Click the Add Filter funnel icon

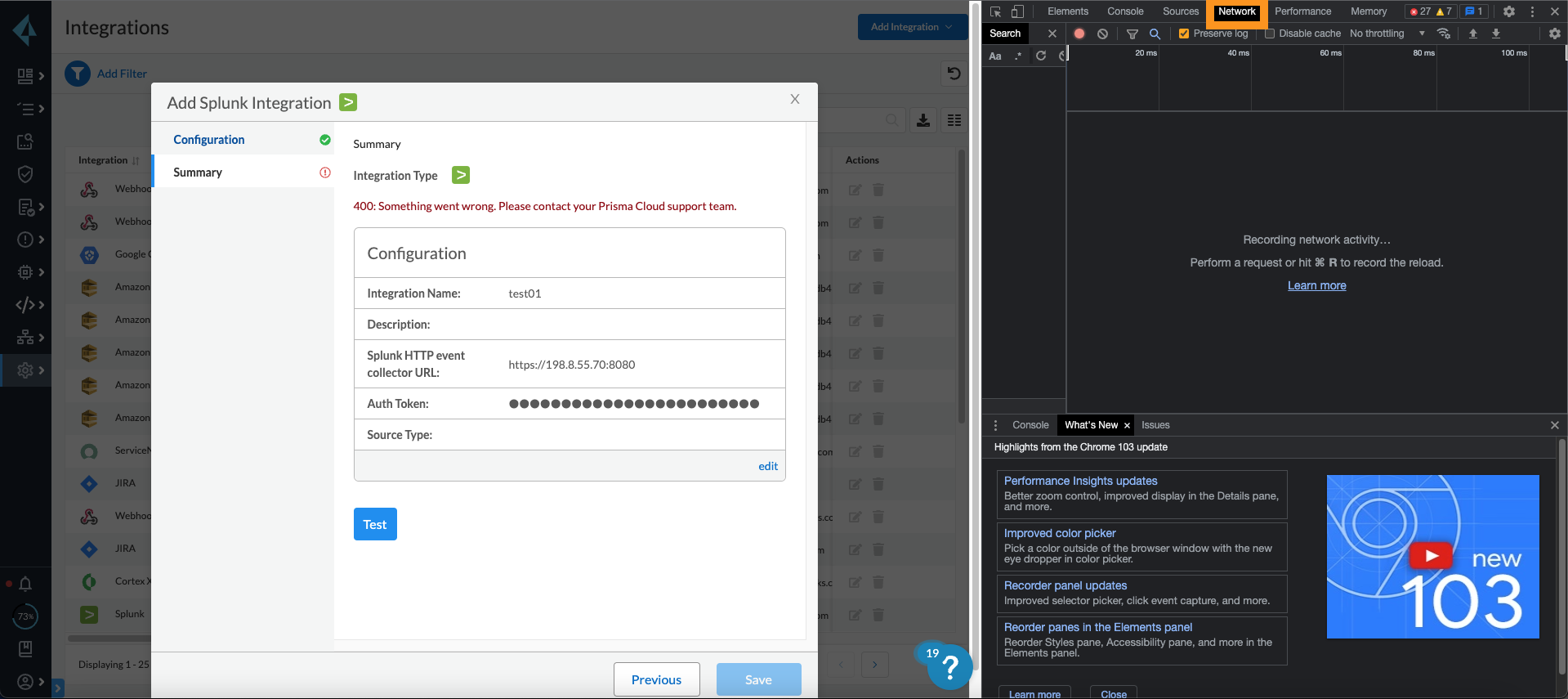point(78,74)
